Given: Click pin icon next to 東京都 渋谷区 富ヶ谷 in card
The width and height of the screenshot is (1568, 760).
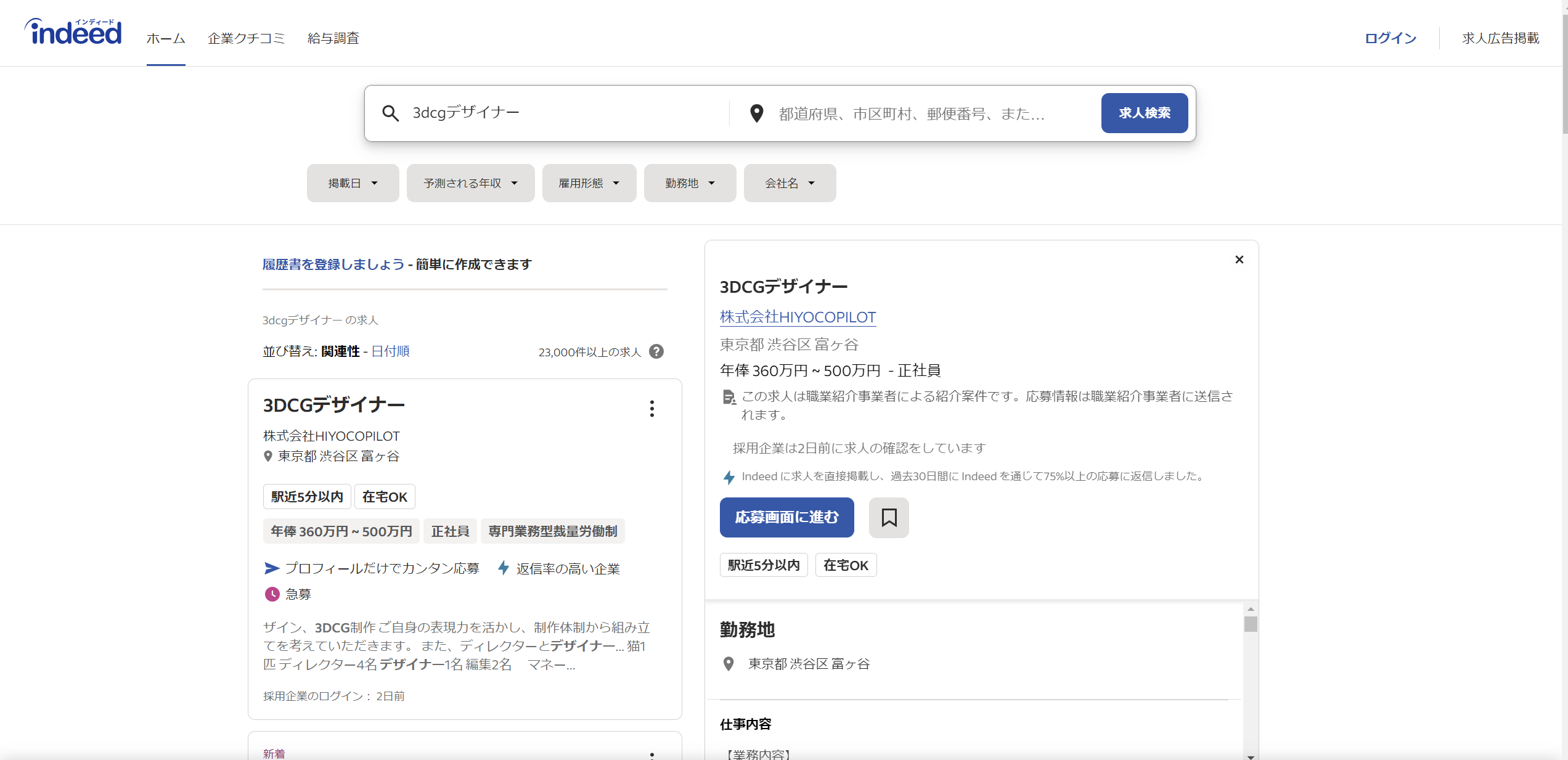Looking at the screenshot, I should coord(267,456).
